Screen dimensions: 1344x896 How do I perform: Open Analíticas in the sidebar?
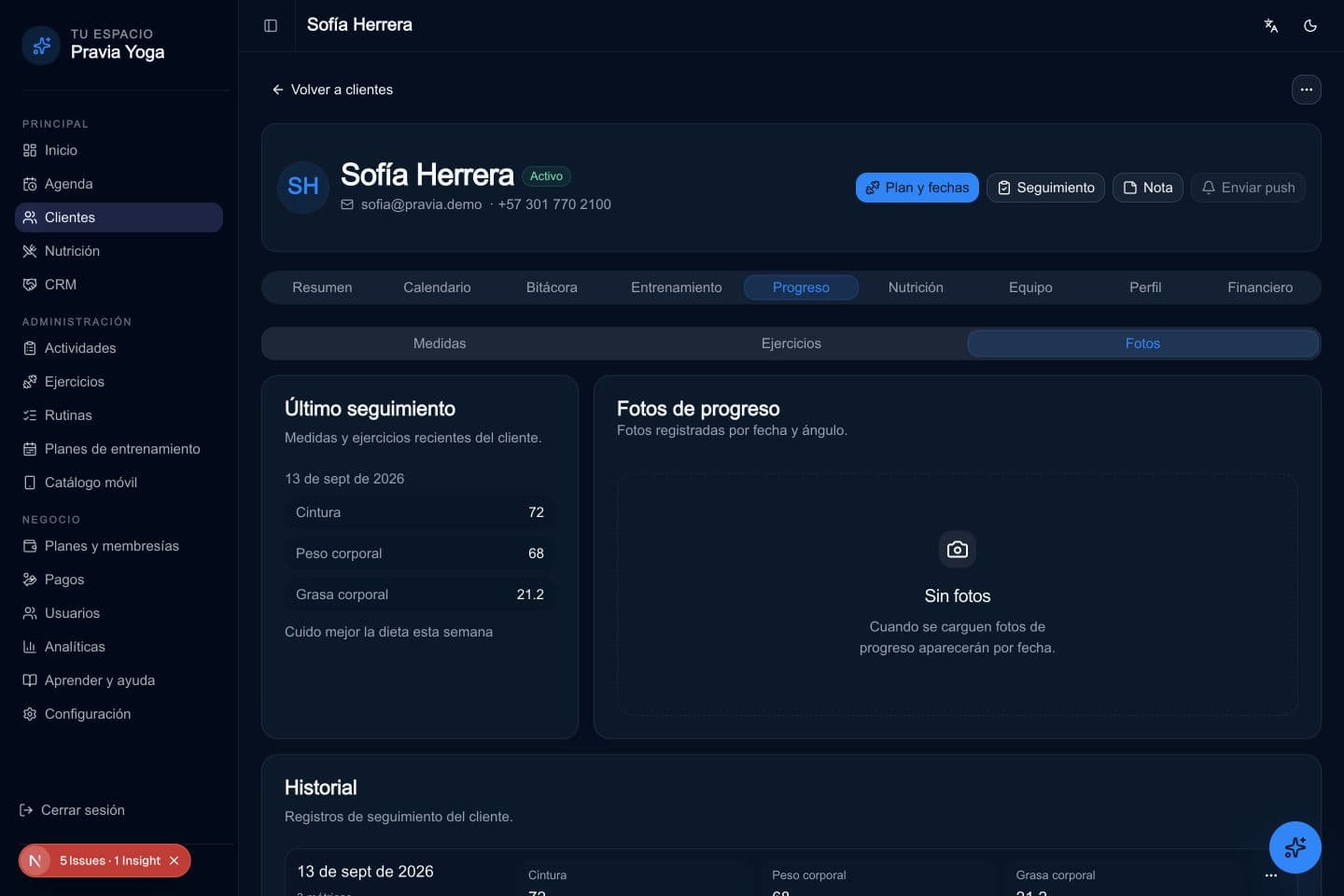119,647
